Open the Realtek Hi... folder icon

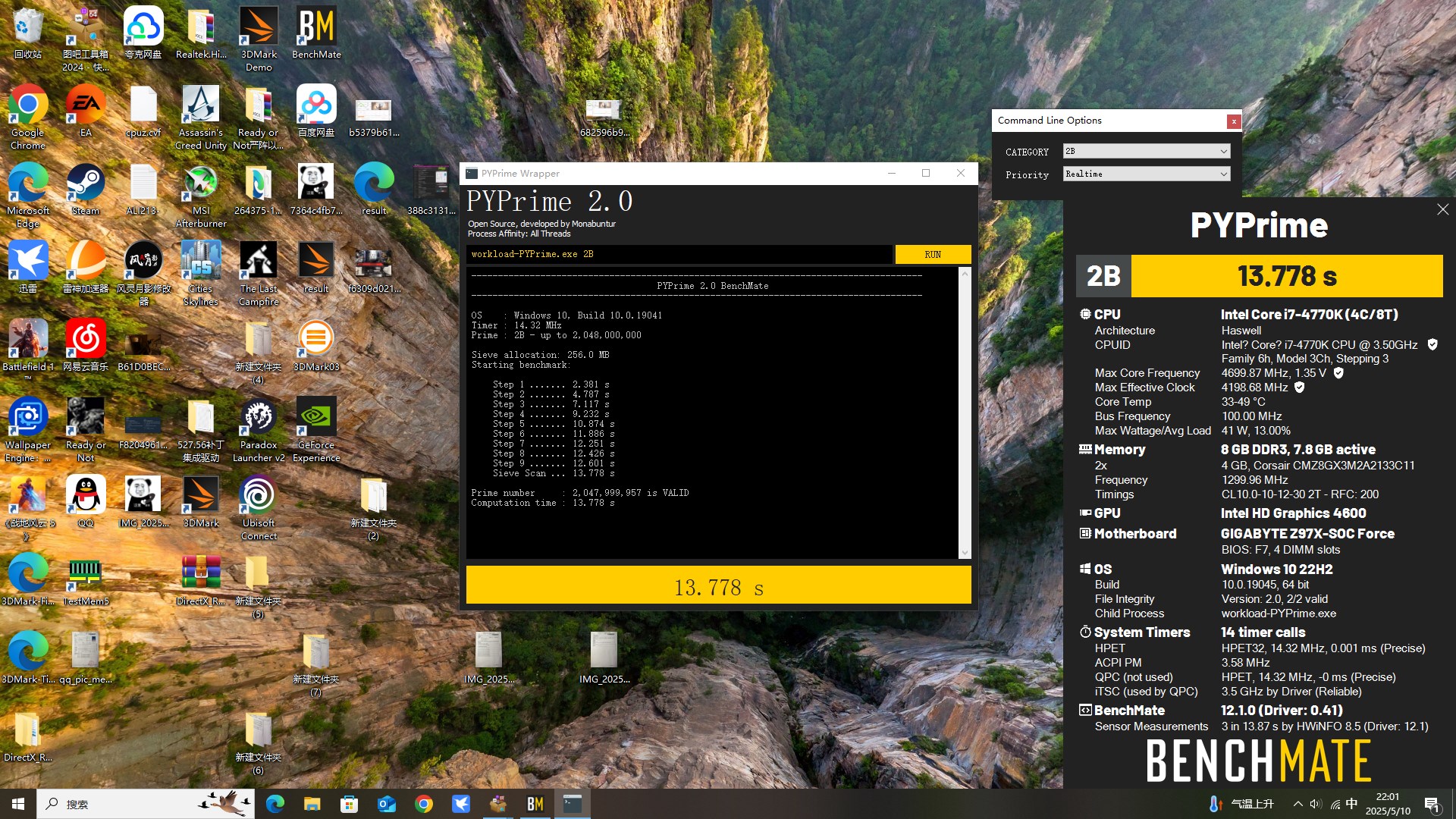pyautogui.click(x=201, y=33)
